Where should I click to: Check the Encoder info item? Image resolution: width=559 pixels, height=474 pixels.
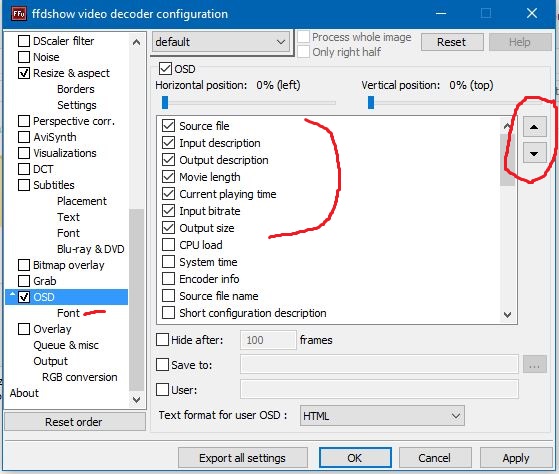(168, 279)
